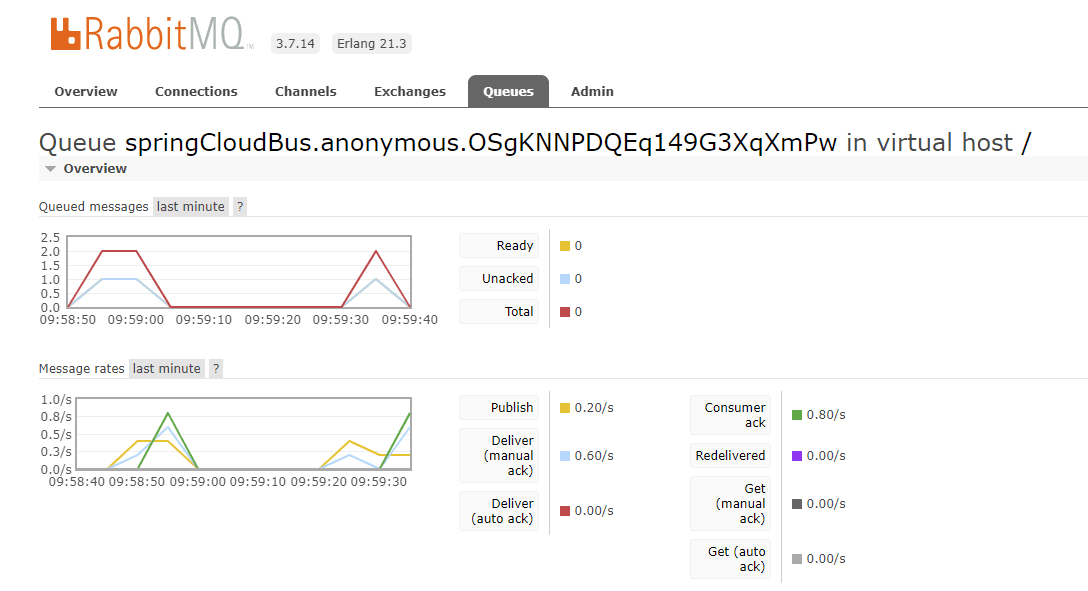This screenshot has height=591, width=1088.
Task: Click the Get (manual ack) label
Action: 731,504
